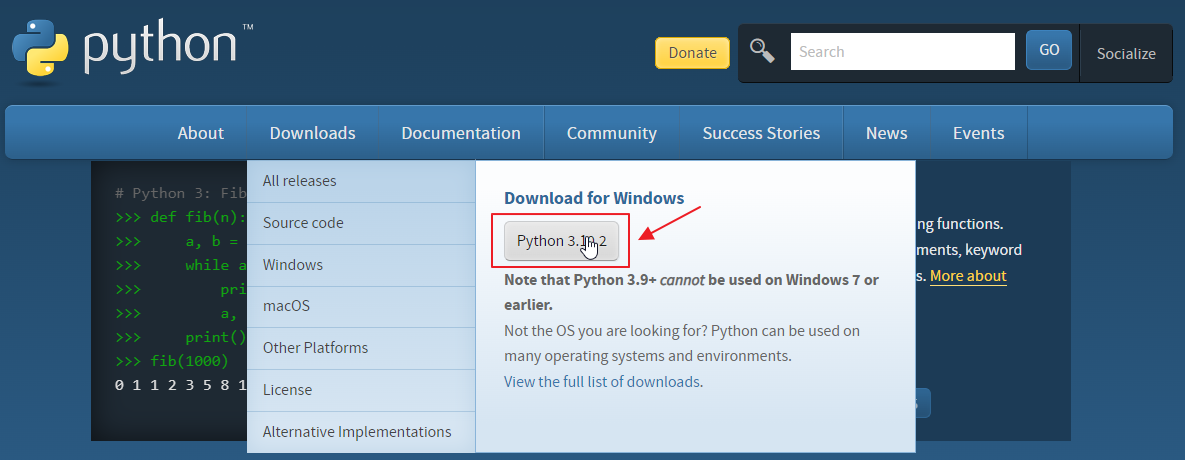Open the Success Stories menu
Screen dimensions: 1185x460
click(x=761, y=133)
